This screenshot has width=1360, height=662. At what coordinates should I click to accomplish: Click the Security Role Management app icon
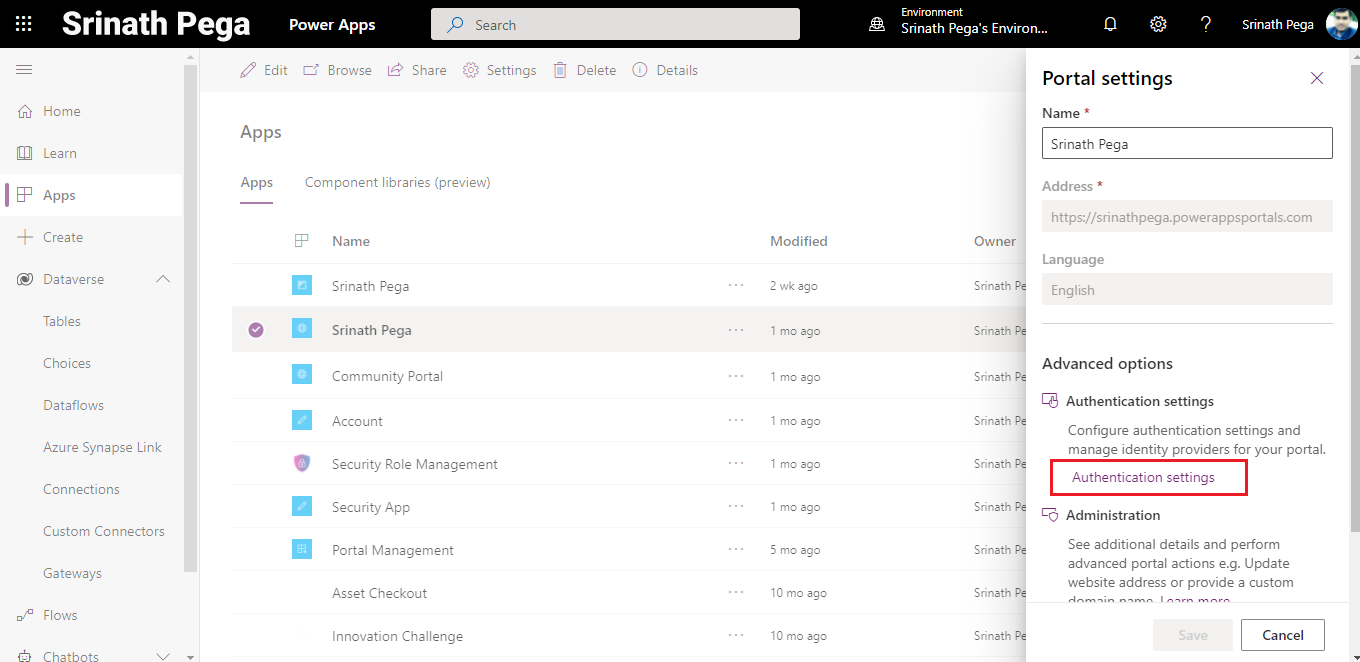click(x=302, y=463)
